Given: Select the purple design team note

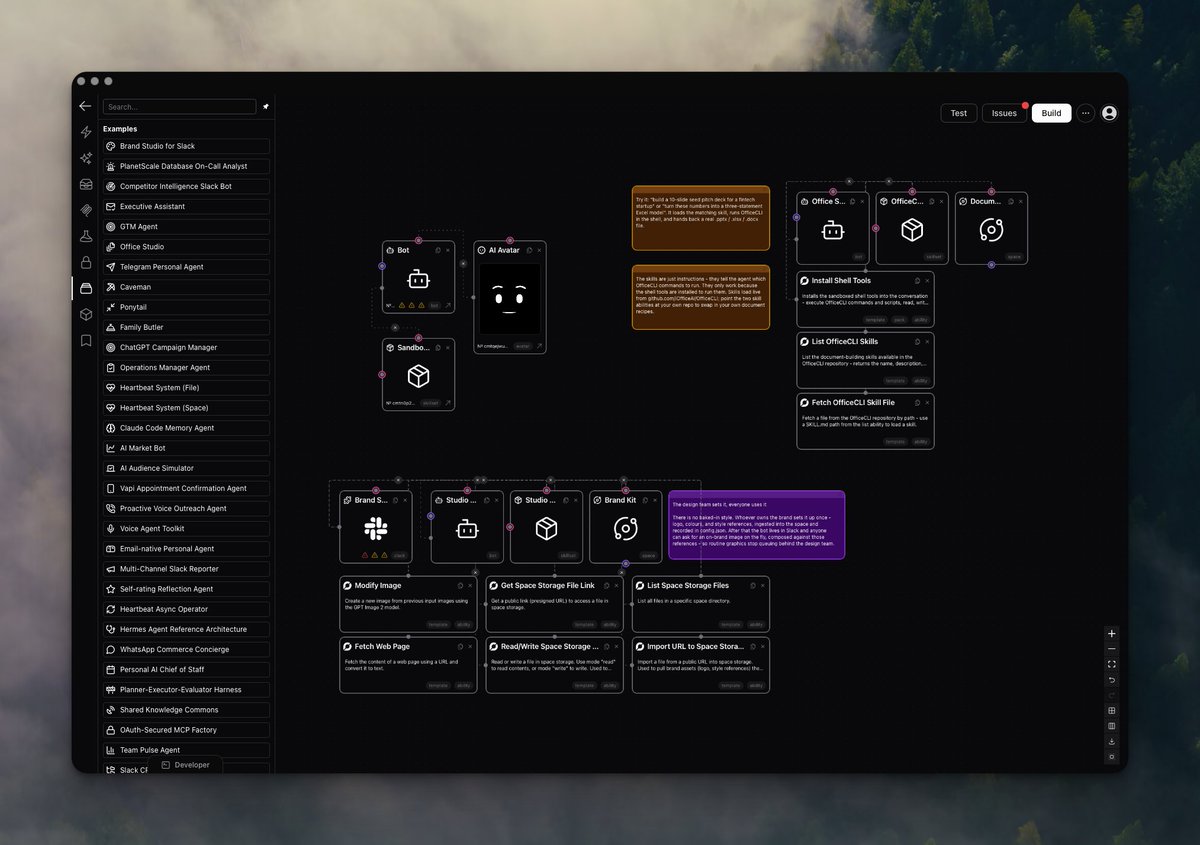Looking at the screenshot, I should pos(757,525).
